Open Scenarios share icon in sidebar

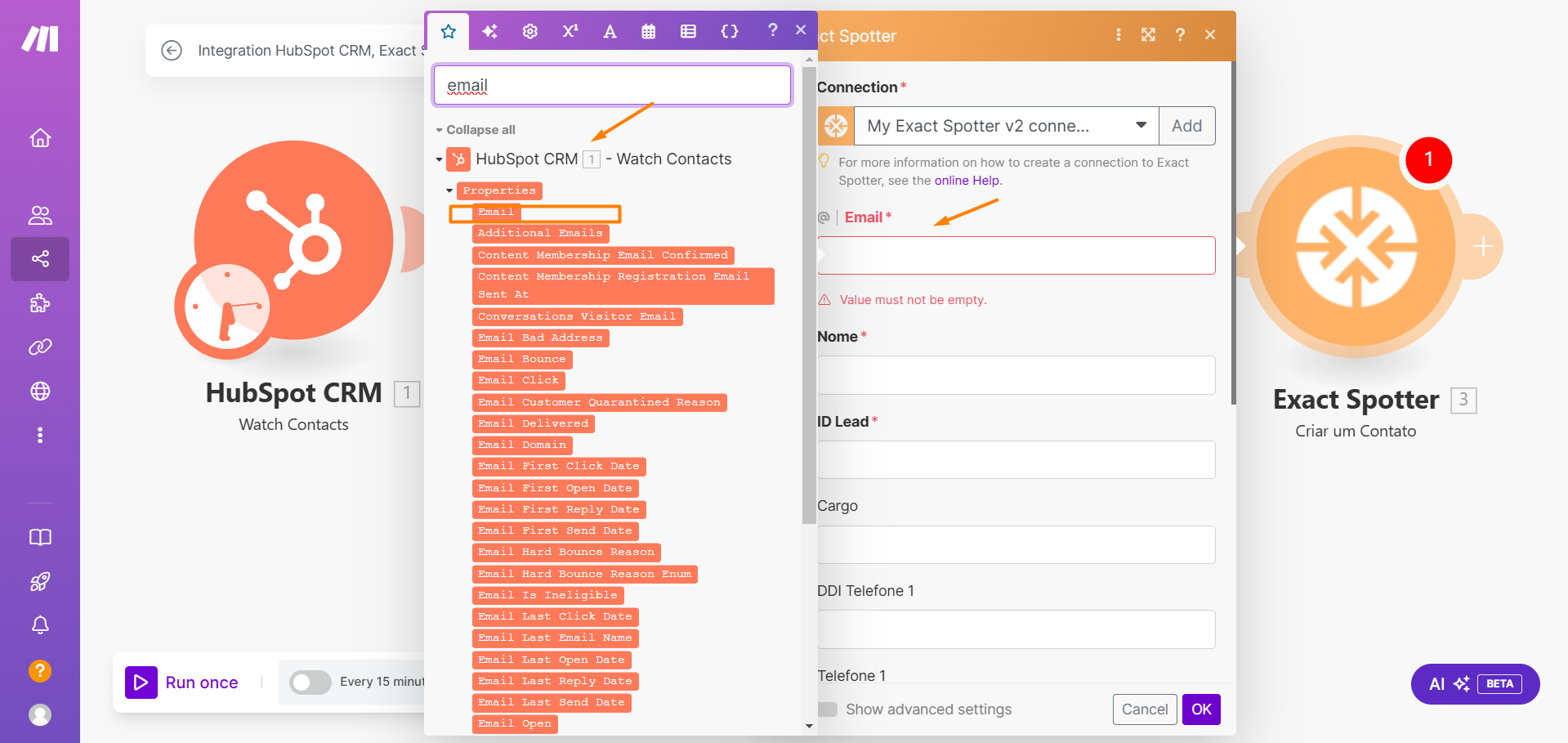pyautogui.click(x=40, y=259)
